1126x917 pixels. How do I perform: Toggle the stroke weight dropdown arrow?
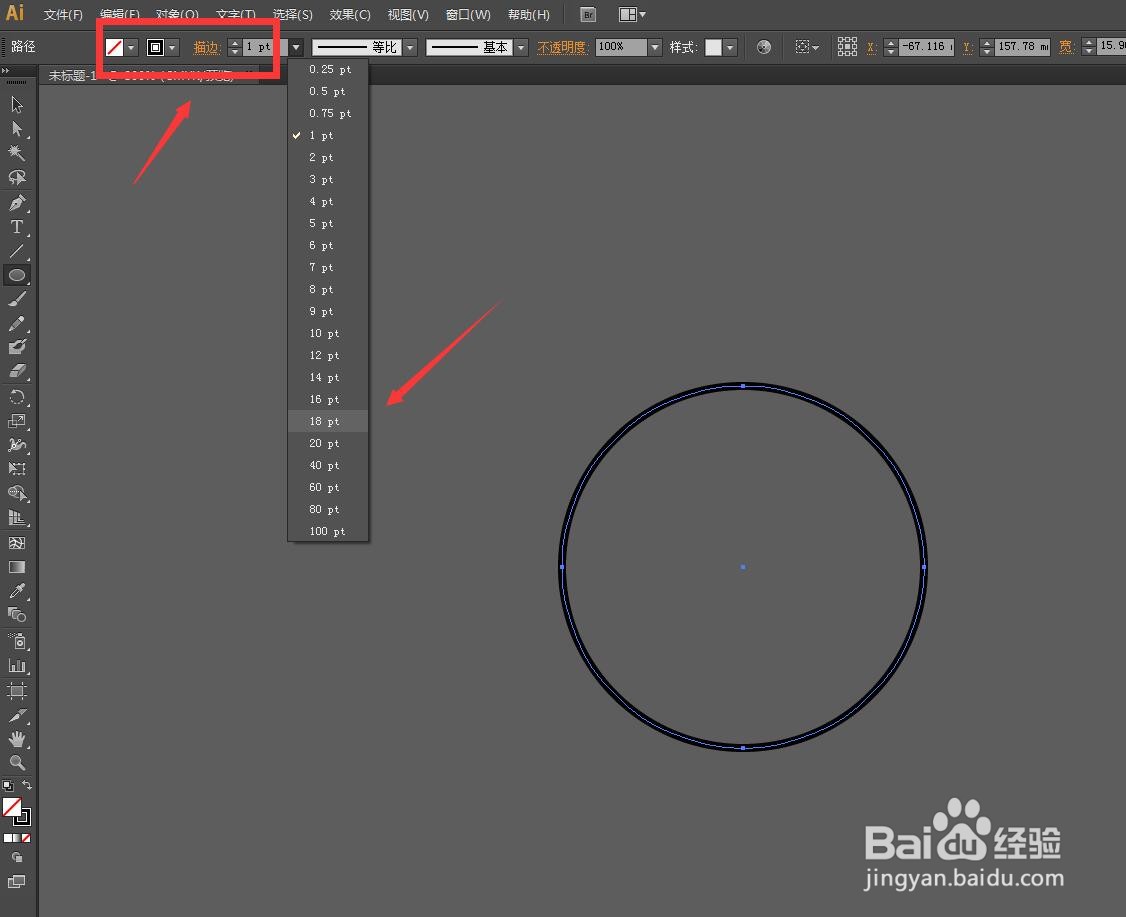296,47
